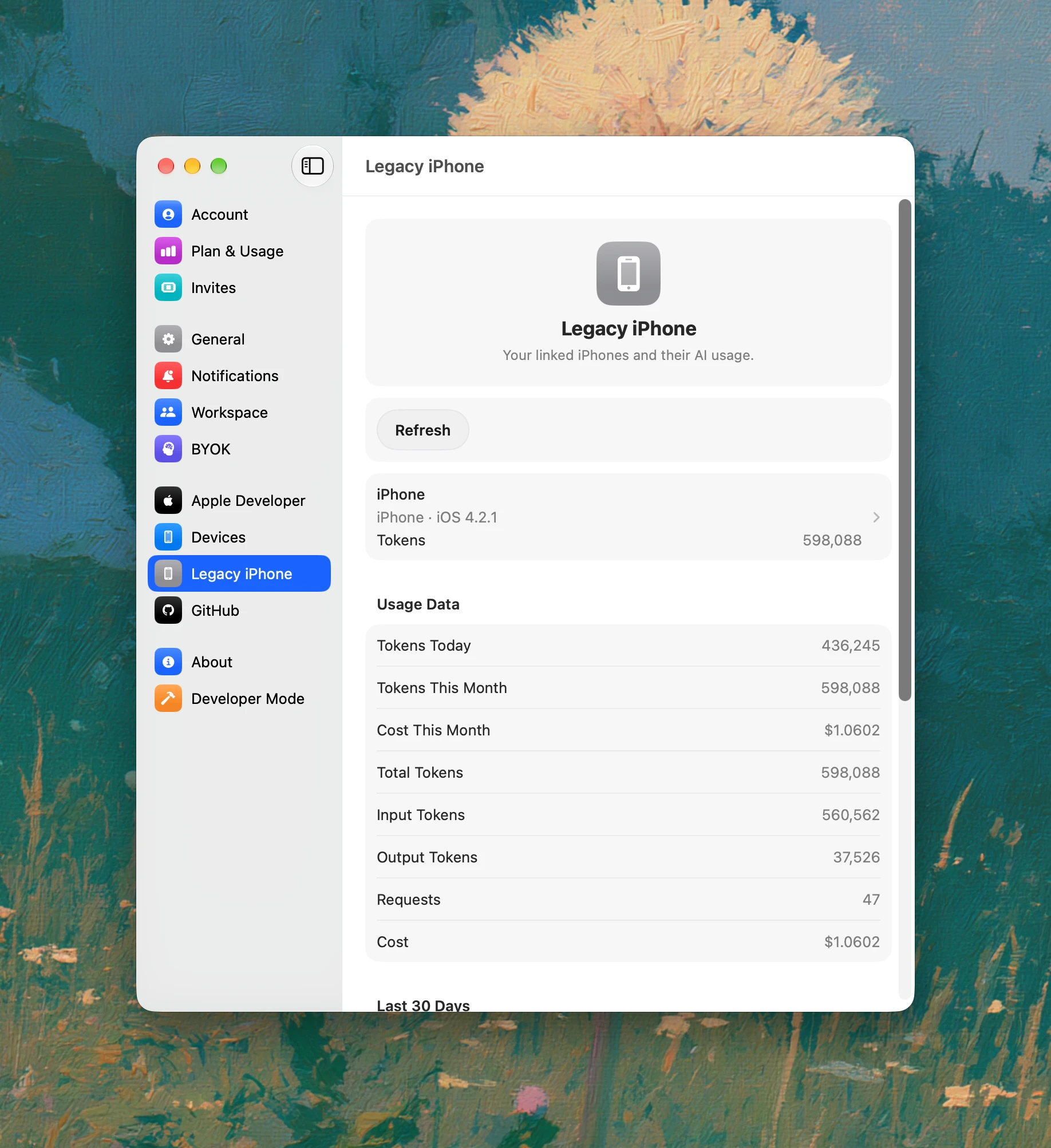Click the green zoom window button
1051x1148 pixels.
[219, 166]
